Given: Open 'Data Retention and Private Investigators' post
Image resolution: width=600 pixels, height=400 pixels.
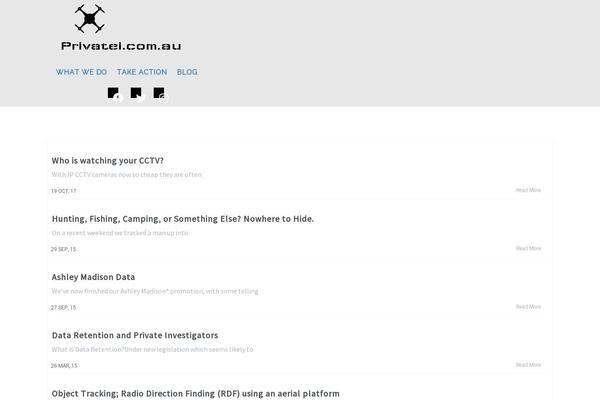Looking at the screenshot, I should click(x=135, y=335).
